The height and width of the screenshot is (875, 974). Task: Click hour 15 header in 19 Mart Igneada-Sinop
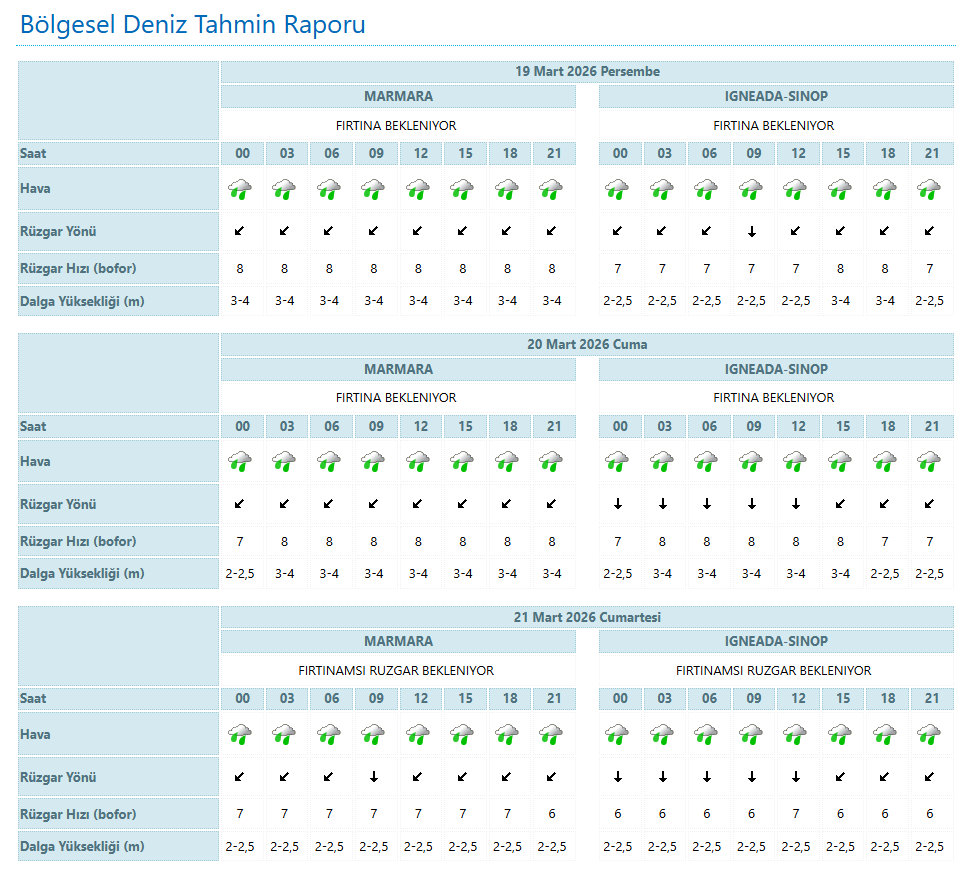click(843, 153)
